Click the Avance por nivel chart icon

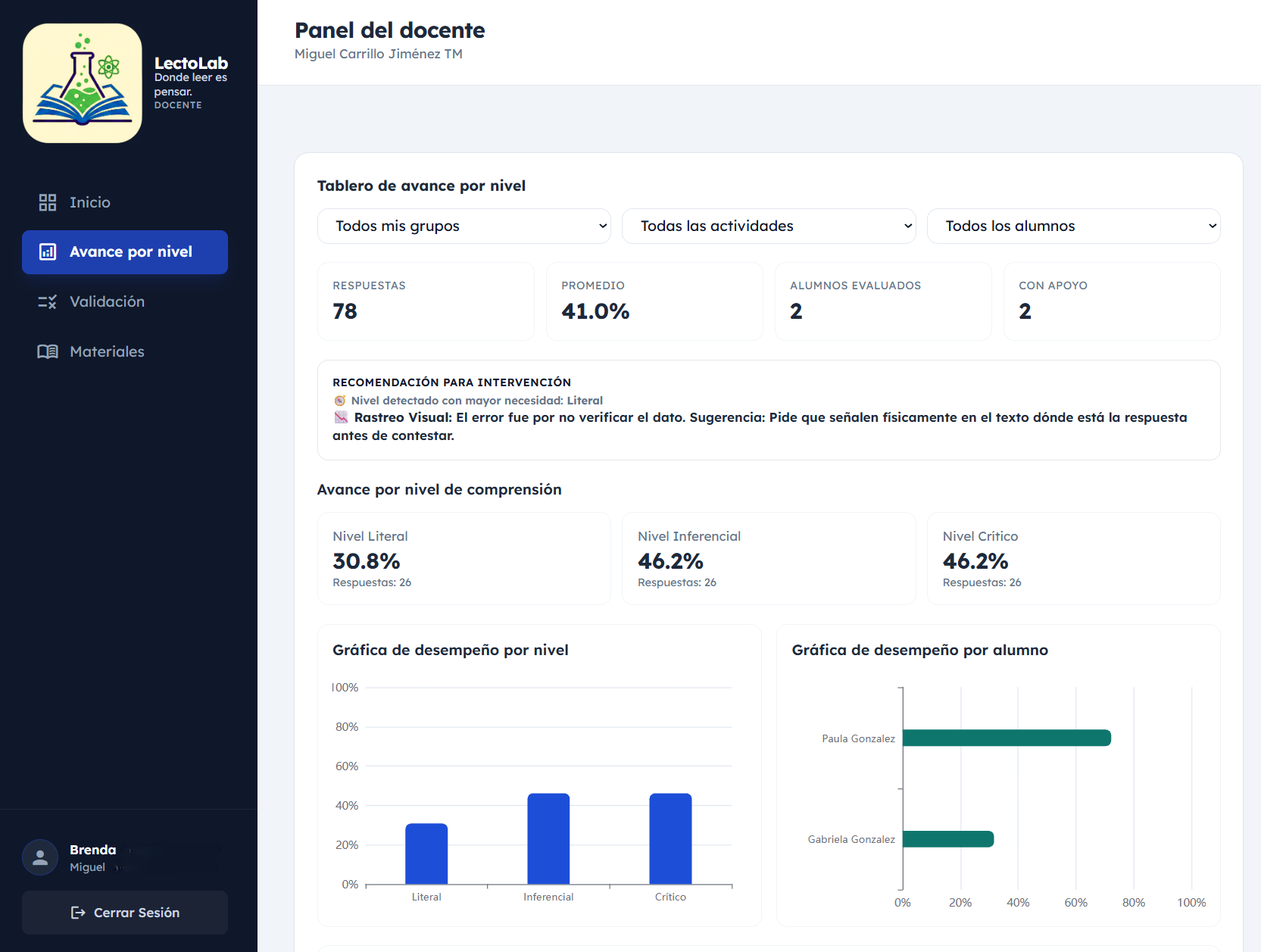tap(48, 252)
